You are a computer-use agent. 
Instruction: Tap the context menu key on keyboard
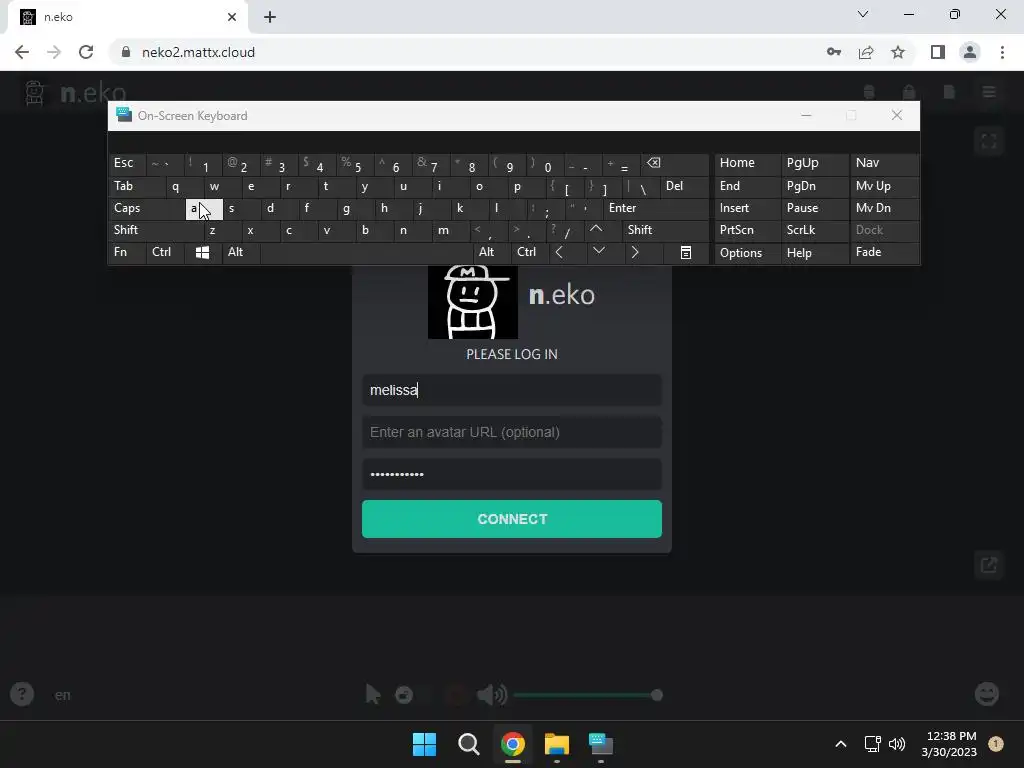(685, 253)
